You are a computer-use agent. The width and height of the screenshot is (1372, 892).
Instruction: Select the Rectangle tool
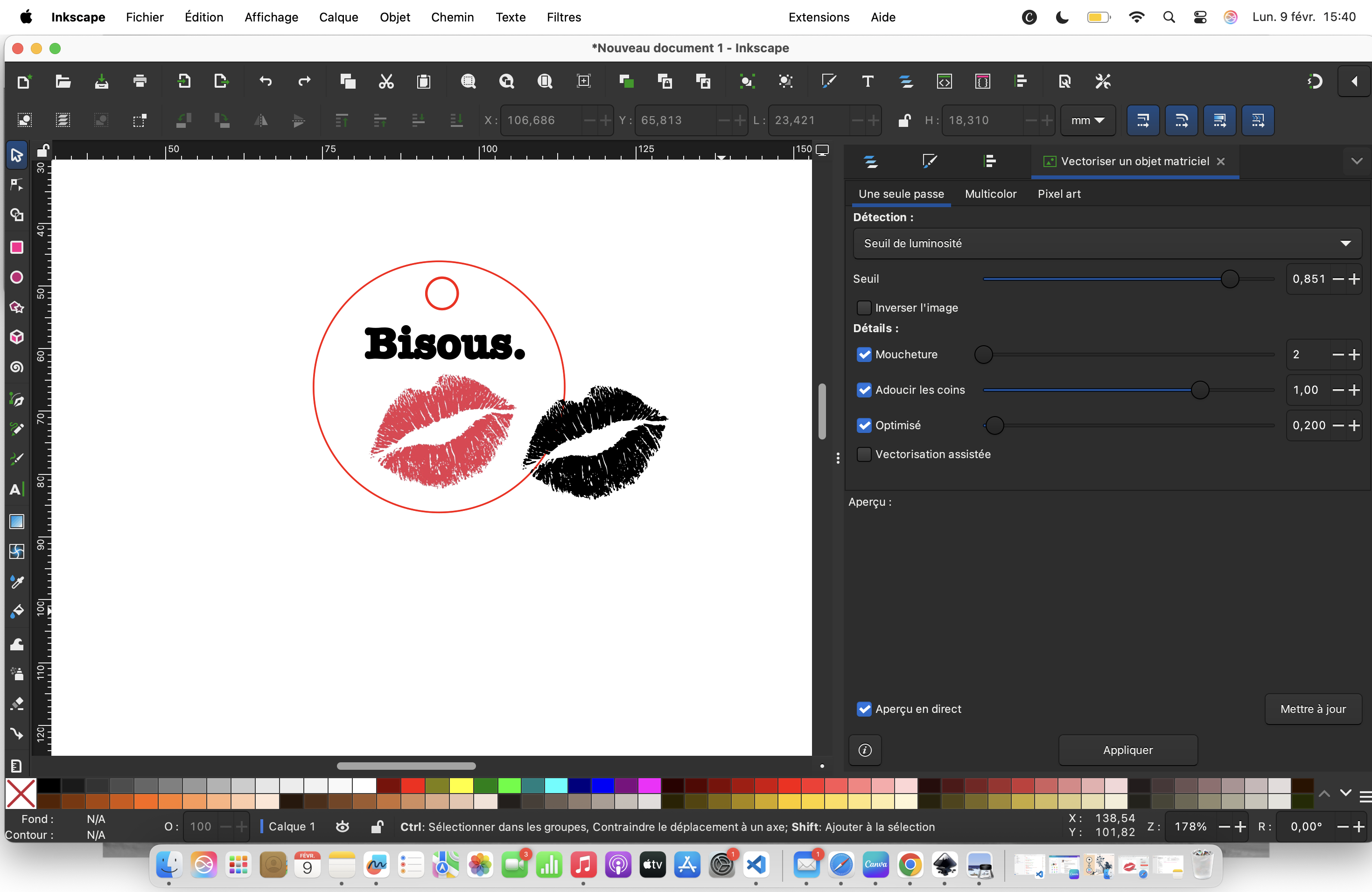pyautogui.click(x=17, y=247)
